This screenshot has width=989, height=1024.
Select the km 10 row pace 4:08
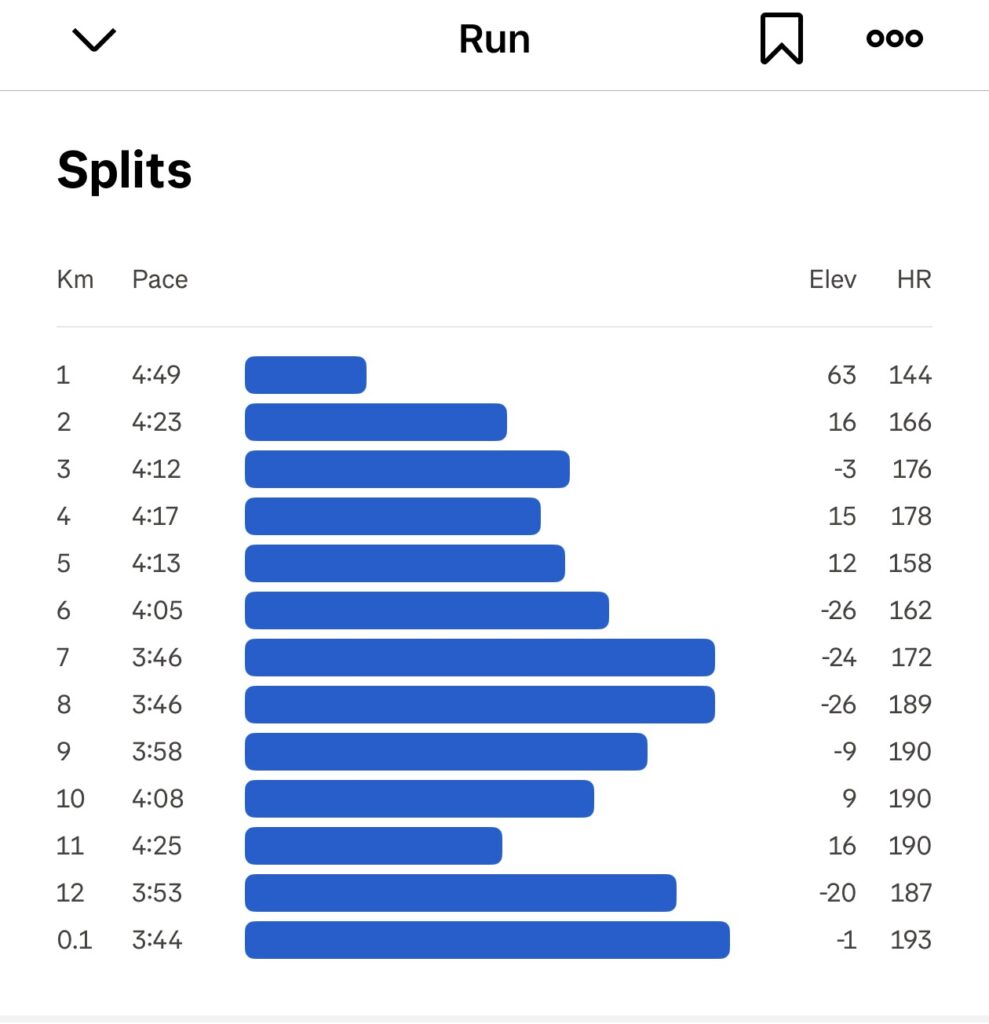click(157, 799)
